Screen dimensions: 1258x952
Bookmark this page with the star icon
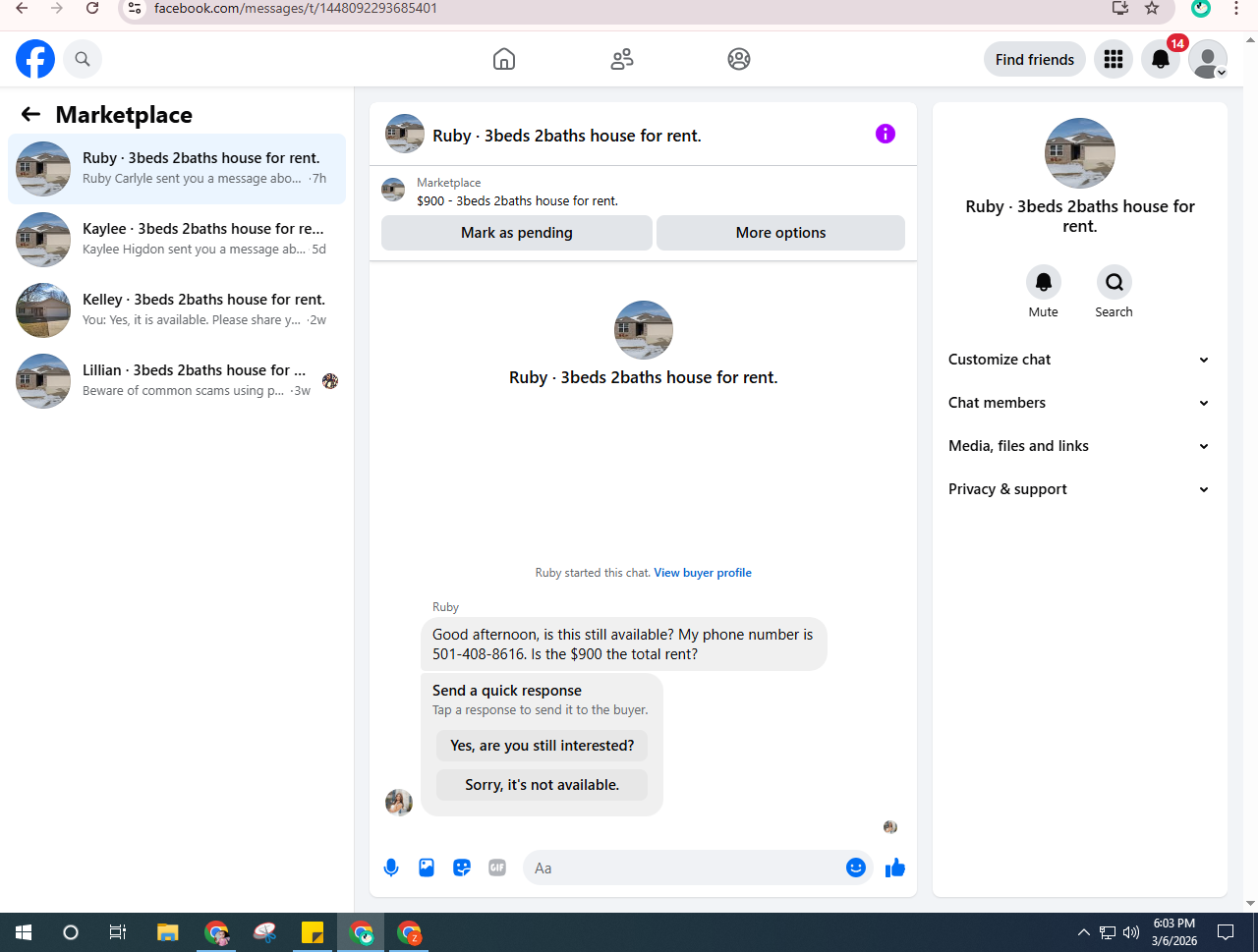[1152, 8]
